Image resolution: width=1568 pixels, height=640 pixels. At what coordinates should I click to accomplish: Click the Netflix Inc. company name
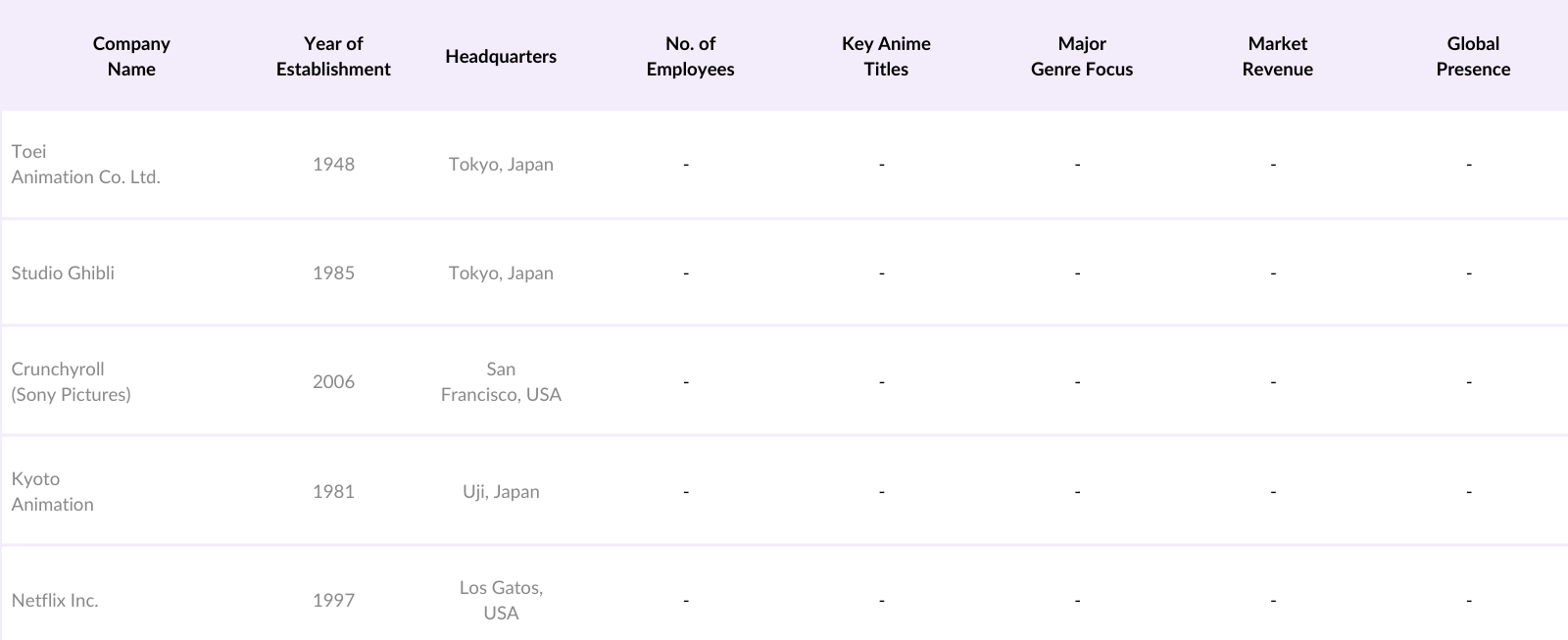point(55,601)
